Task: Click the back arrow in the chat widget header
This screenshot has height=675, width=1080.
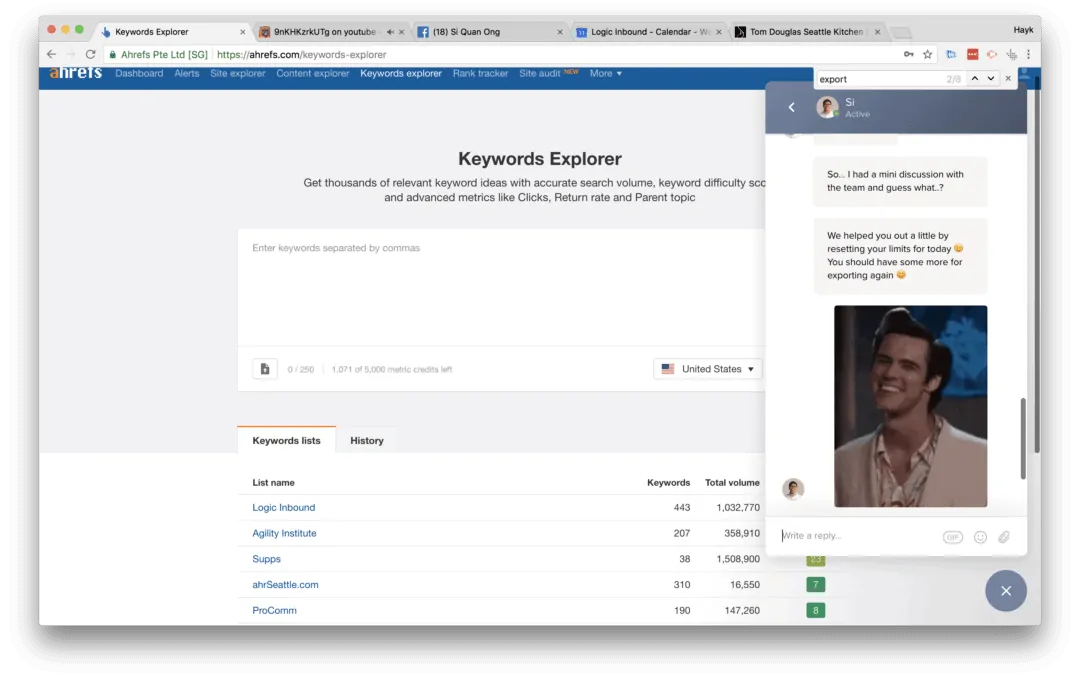Action: point(791,107)
